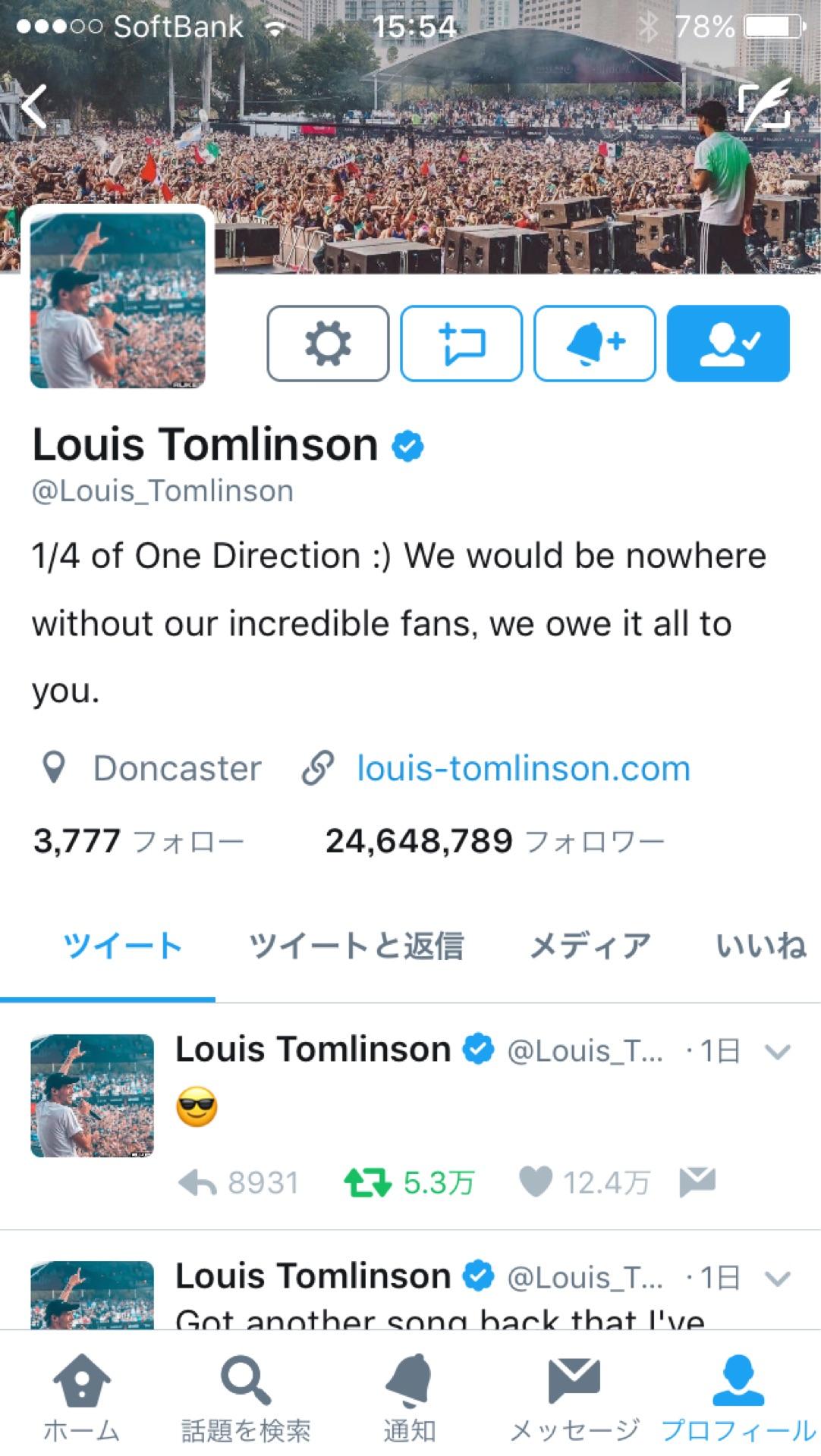The width and height of the screenshot is (821, 1456).
Task: Expand the second tweet's chevron menu
Action: click(x=778, y=1279)
